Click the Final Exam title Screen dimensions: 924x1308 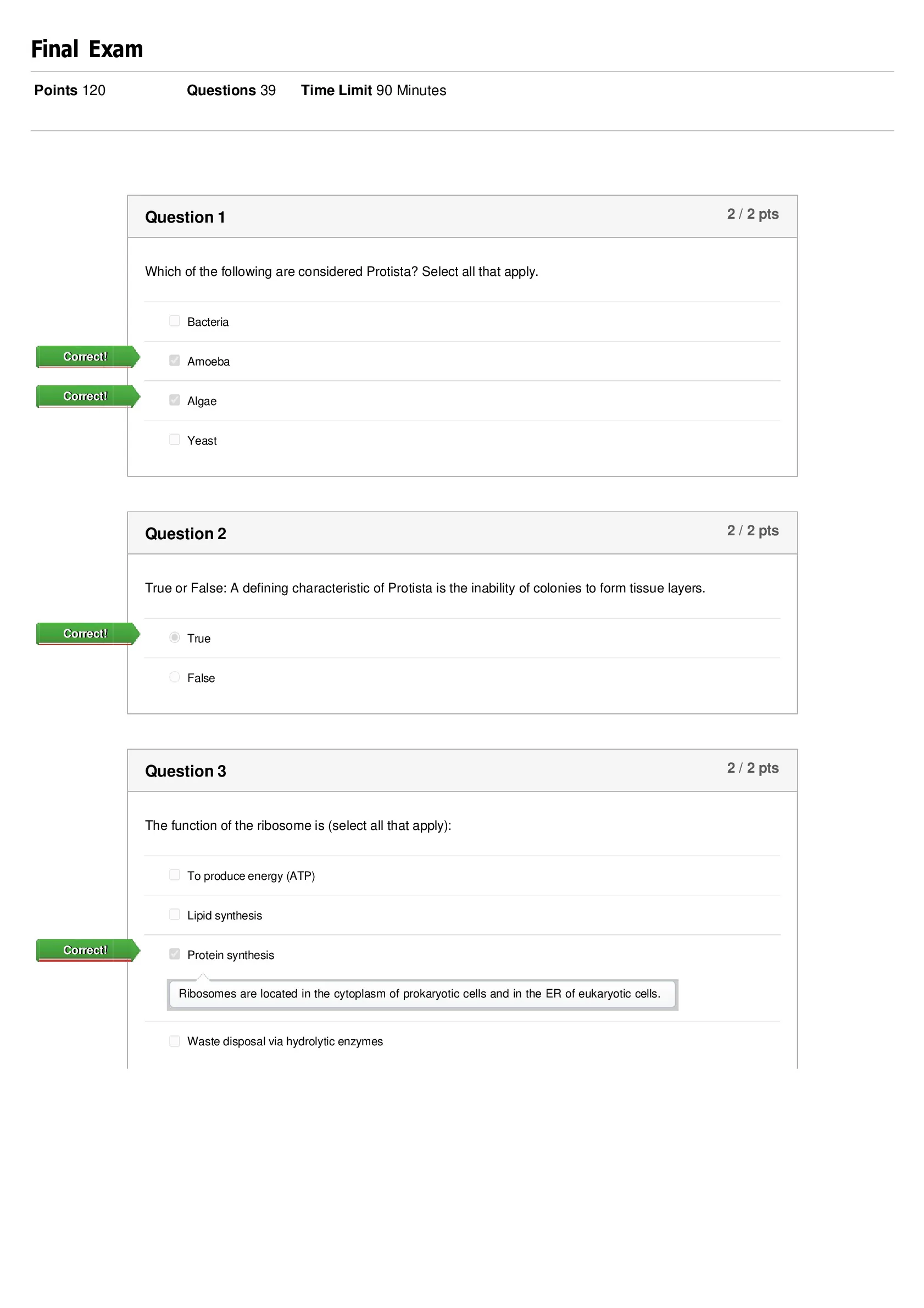coord(87,49)
